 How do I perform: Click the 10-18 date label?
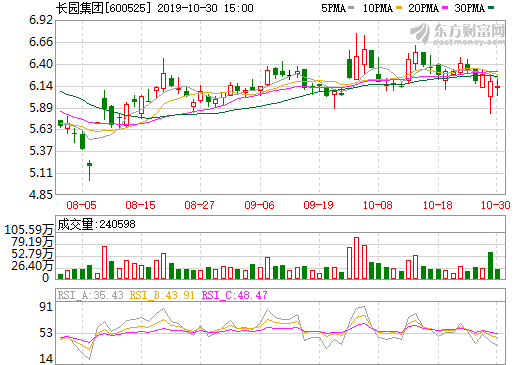click(x=438, y=205)
